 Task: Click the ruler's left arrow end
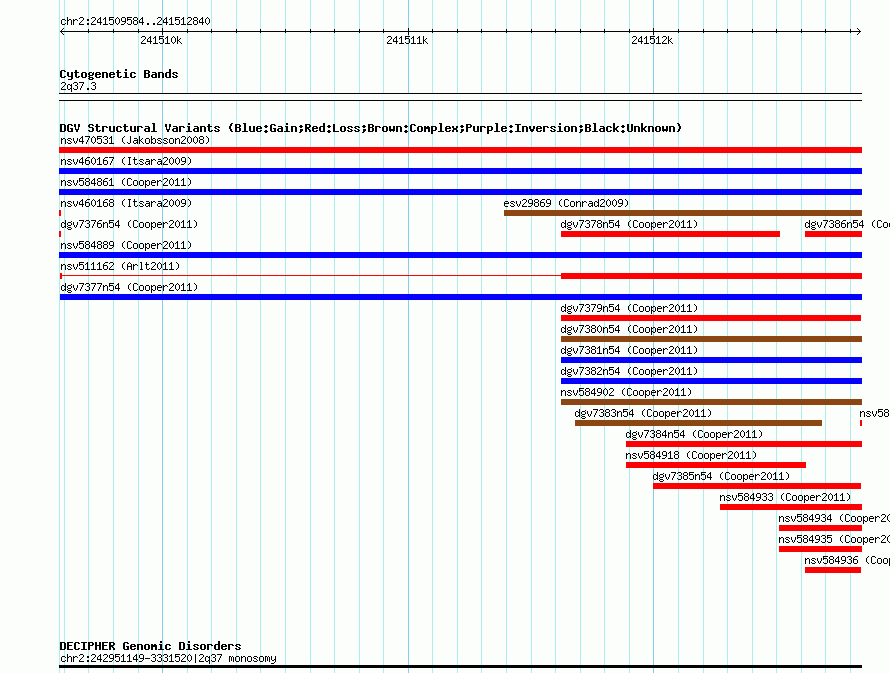click(x=62, y=32)
